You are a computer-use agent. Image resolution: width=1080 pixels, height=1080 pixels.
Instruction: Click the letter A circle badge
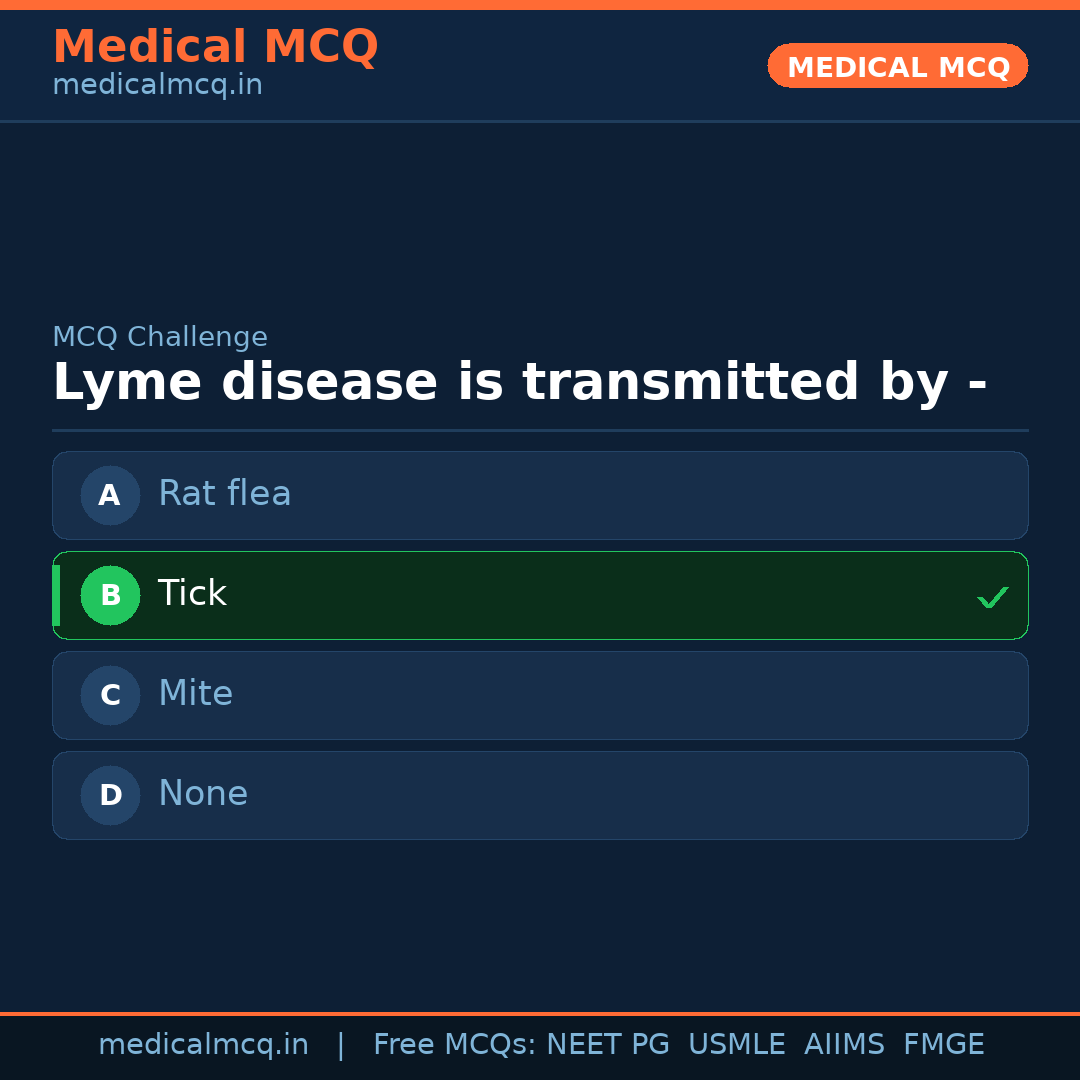110,495
